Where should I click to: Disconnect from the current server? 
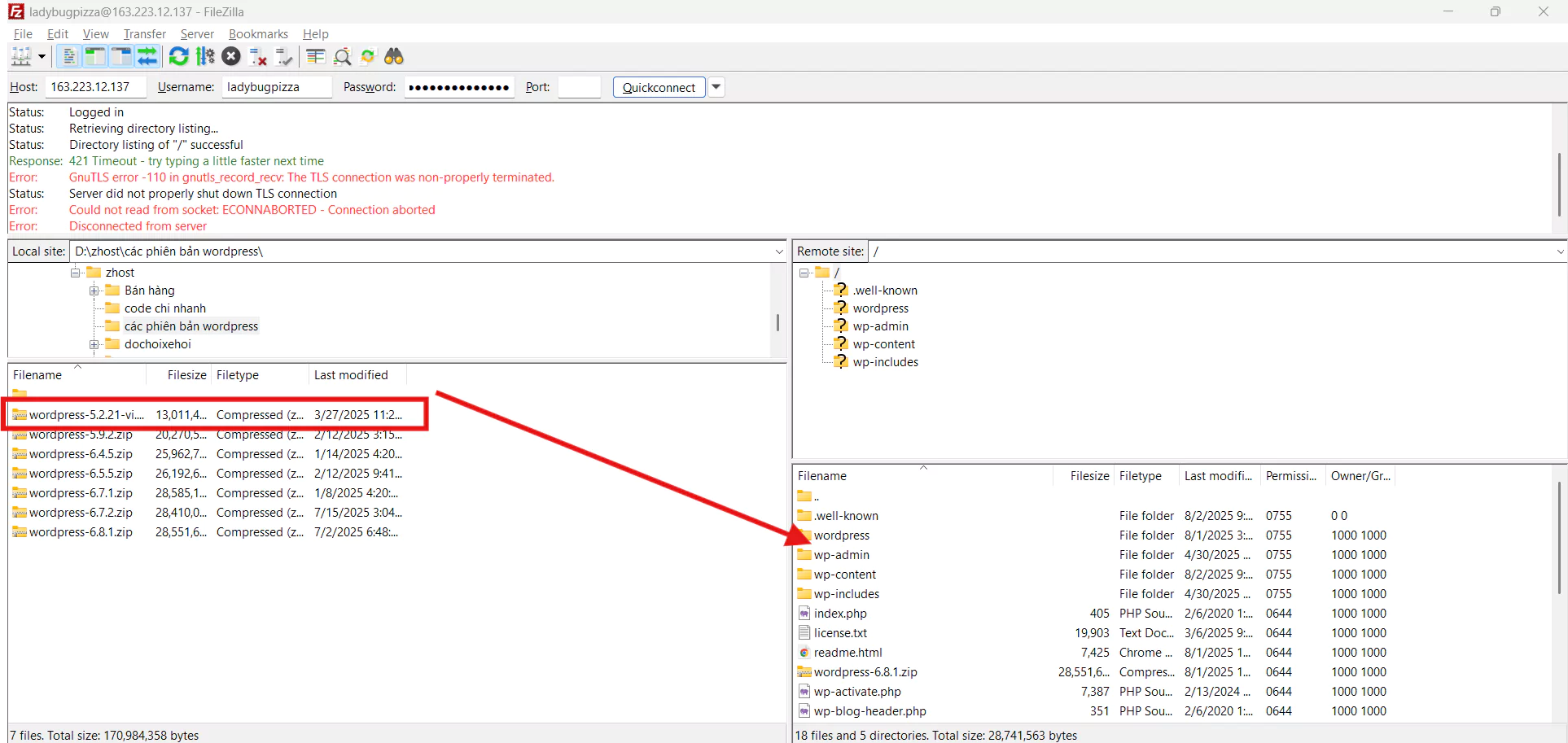tap(258, 56)
